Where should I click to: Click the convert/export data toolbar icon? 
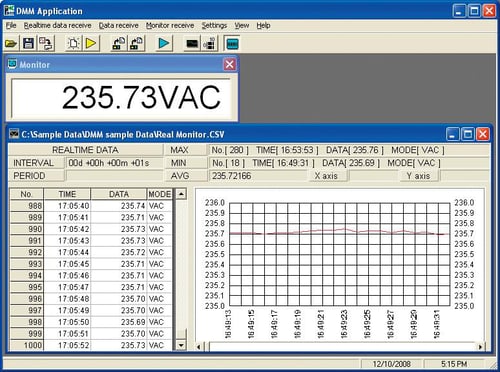point(46,43)
